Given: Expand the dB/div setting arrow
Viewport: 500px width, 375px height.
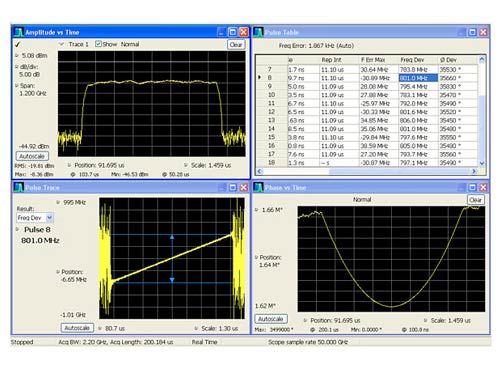Looking at the screenshot, I should (x=17, y=67).
